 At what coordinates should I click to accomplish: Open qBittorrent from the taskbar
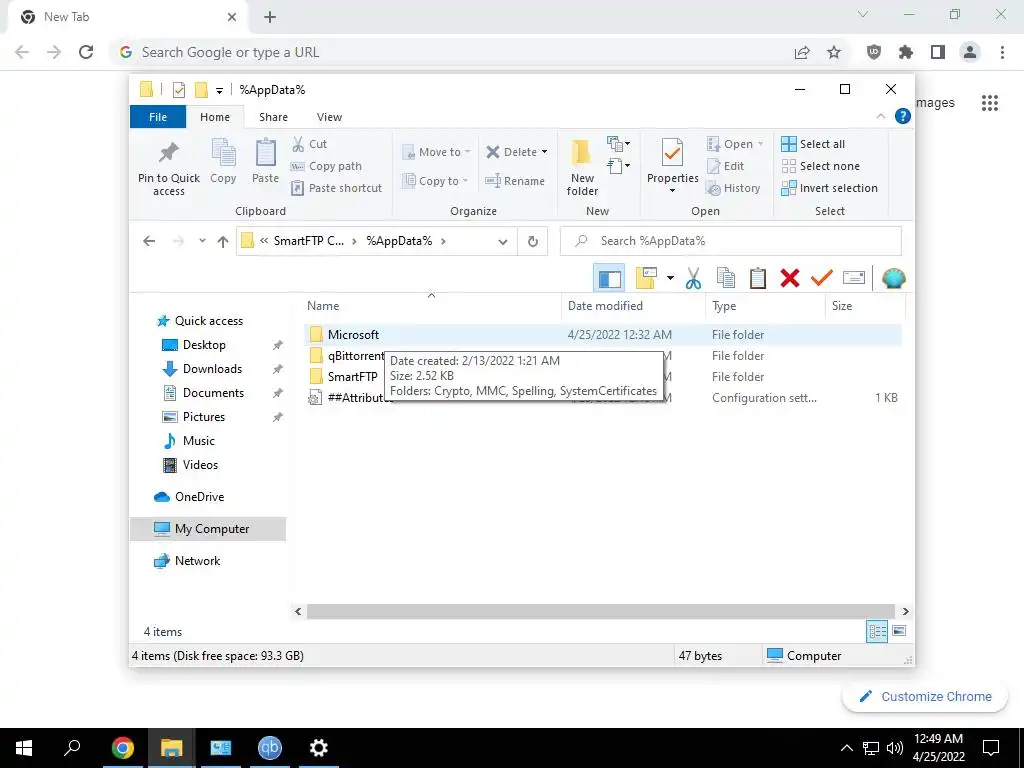point(270,748)
